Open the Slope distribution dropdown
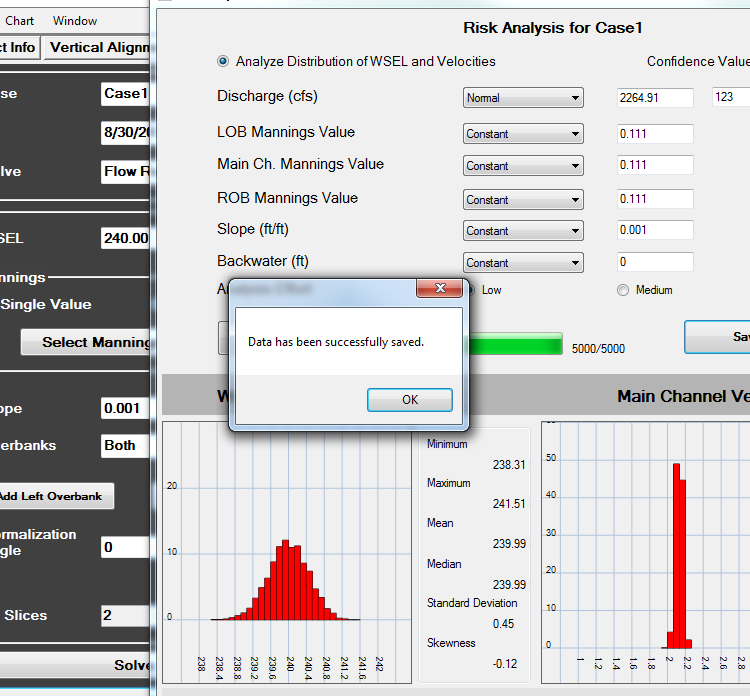 coord(523,231)
